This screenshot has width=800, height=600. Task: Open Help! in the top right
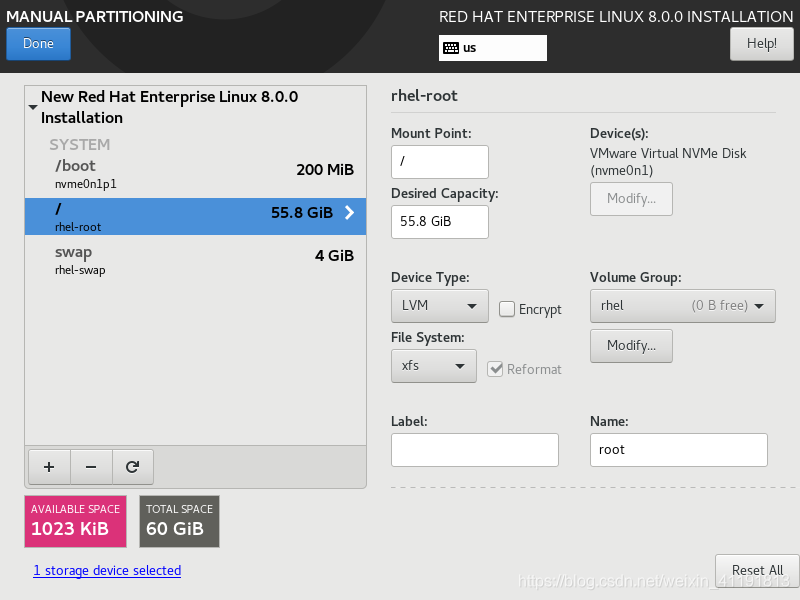coord(762,44)
